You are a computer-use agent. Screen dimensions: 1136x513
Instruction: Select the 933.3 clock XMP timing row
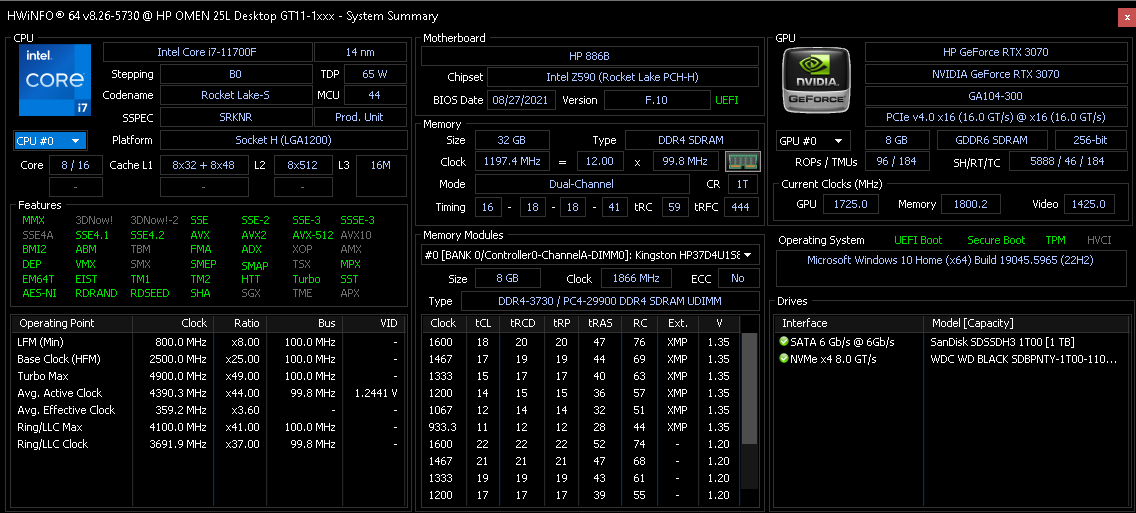(x=582, y=427)
